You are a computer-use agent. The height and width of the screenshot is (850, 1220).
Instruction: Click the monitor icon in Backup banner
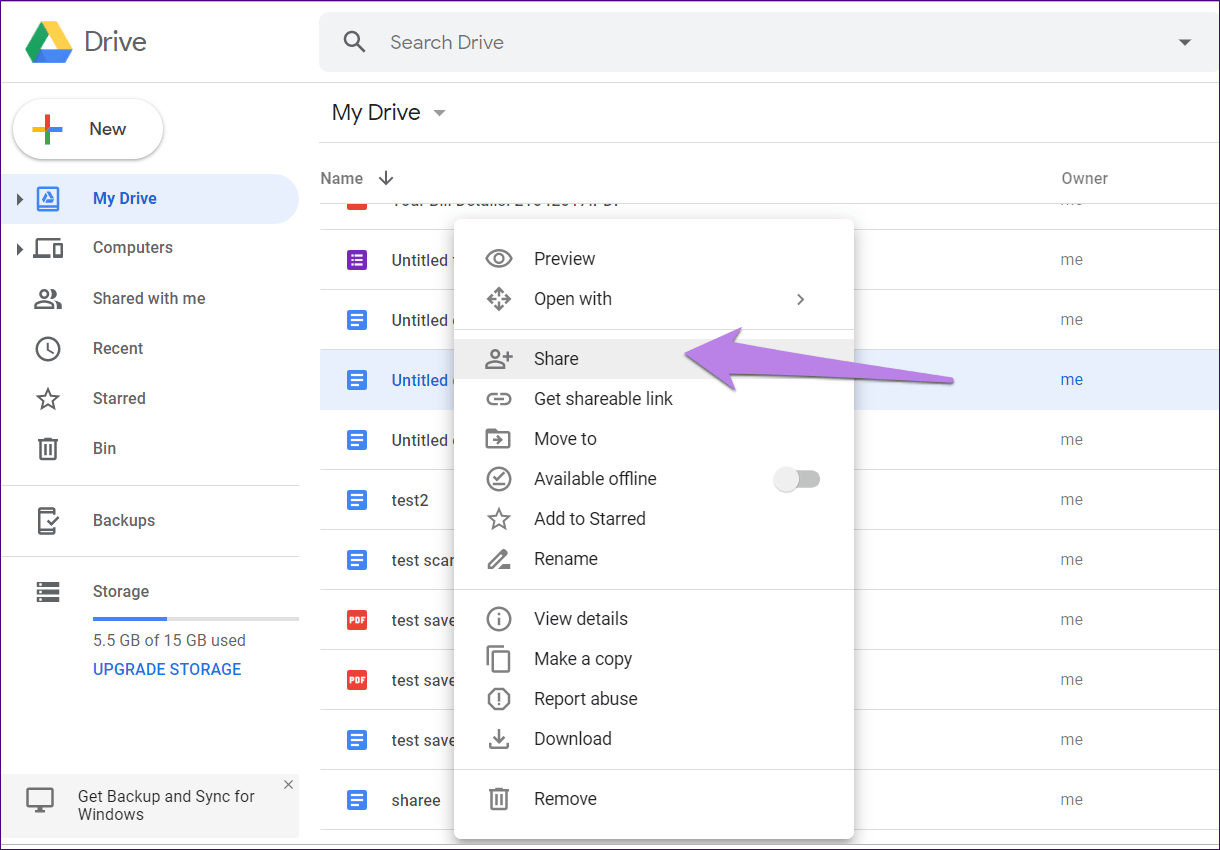tap(40, 800)
